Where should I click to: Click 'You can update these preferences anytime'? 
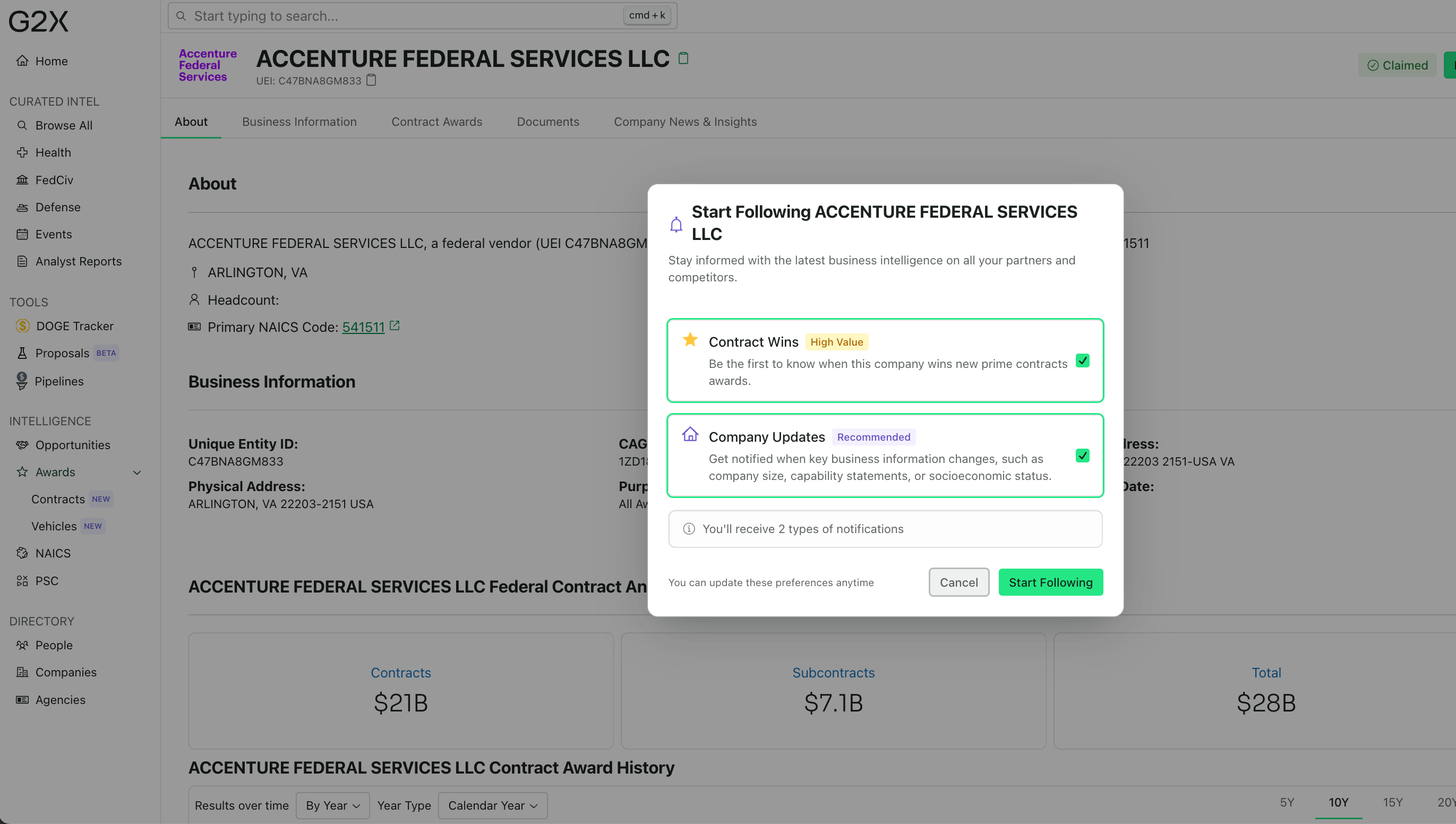tap(770, 582)
